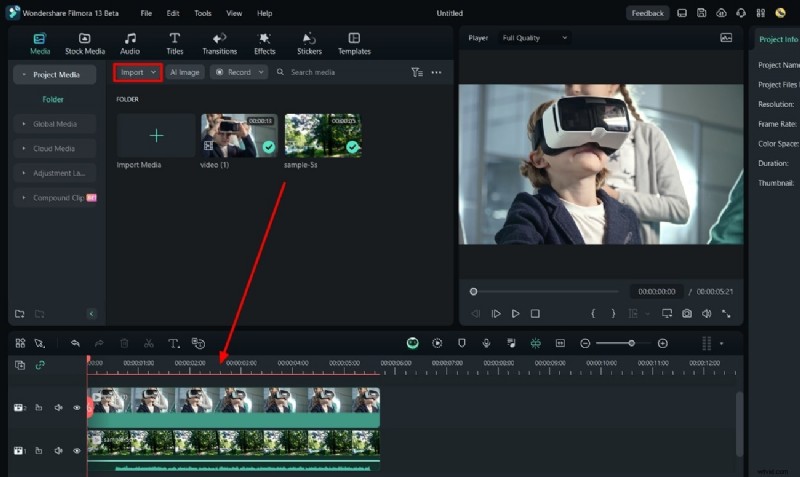Open the View menu
Screen dimensions: 800x477
click(x=234, y=13)
